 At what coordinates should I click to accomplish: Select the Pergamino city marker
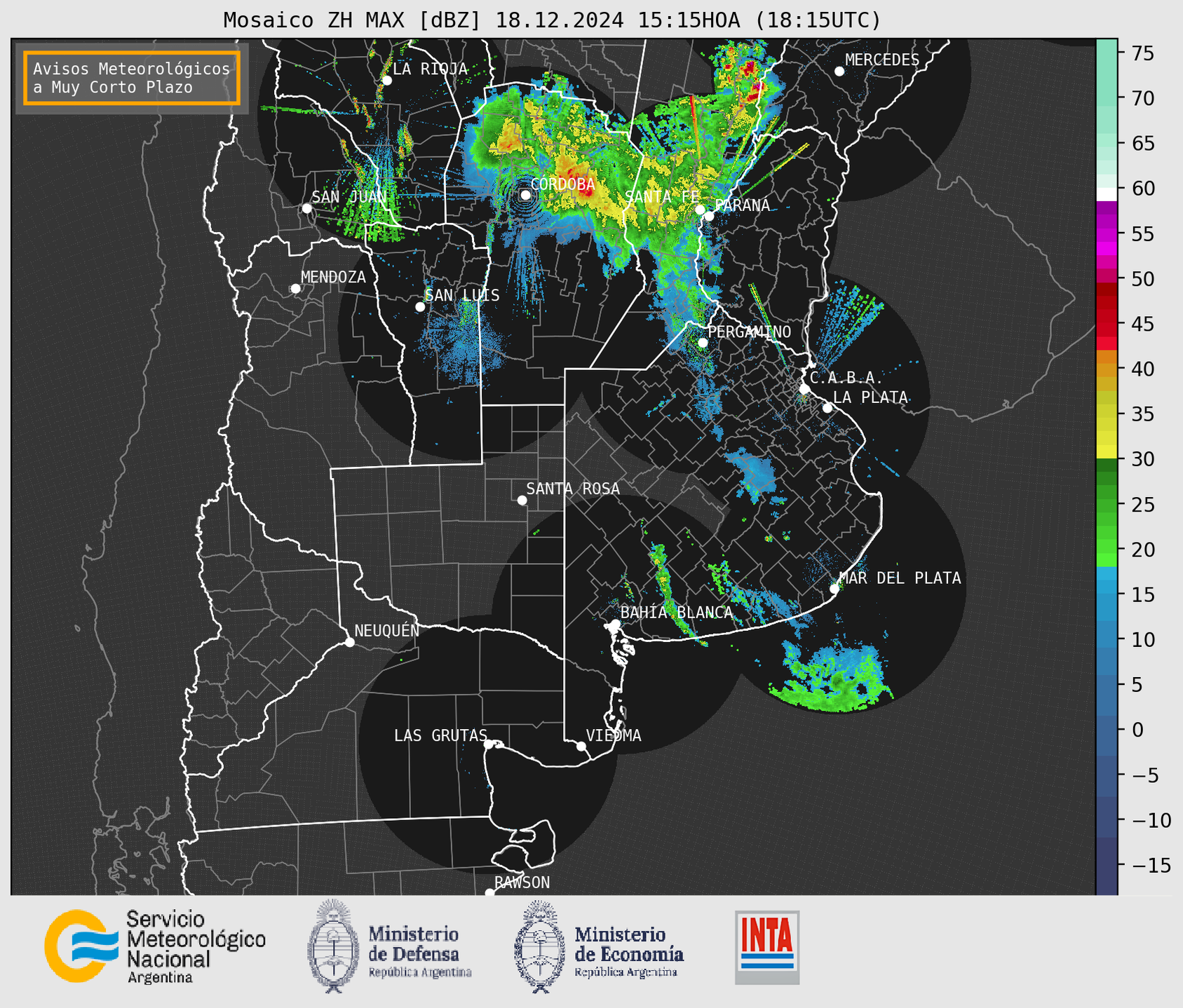703,343
